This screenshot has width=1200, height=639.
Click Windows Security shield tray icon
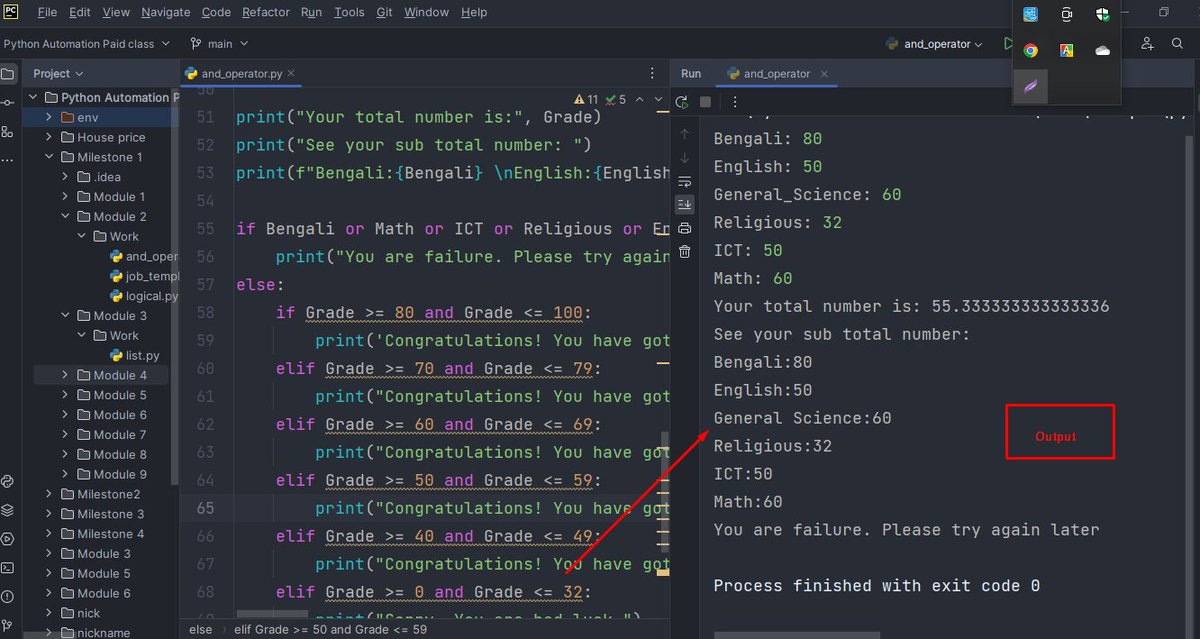[1102, 14]
